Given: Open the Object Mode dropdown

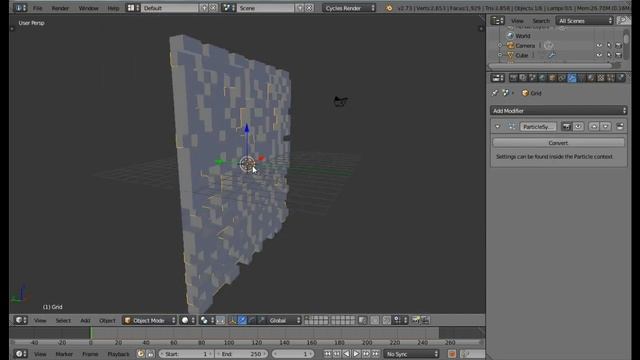Looking at the screenshot, I should (150, 320).
